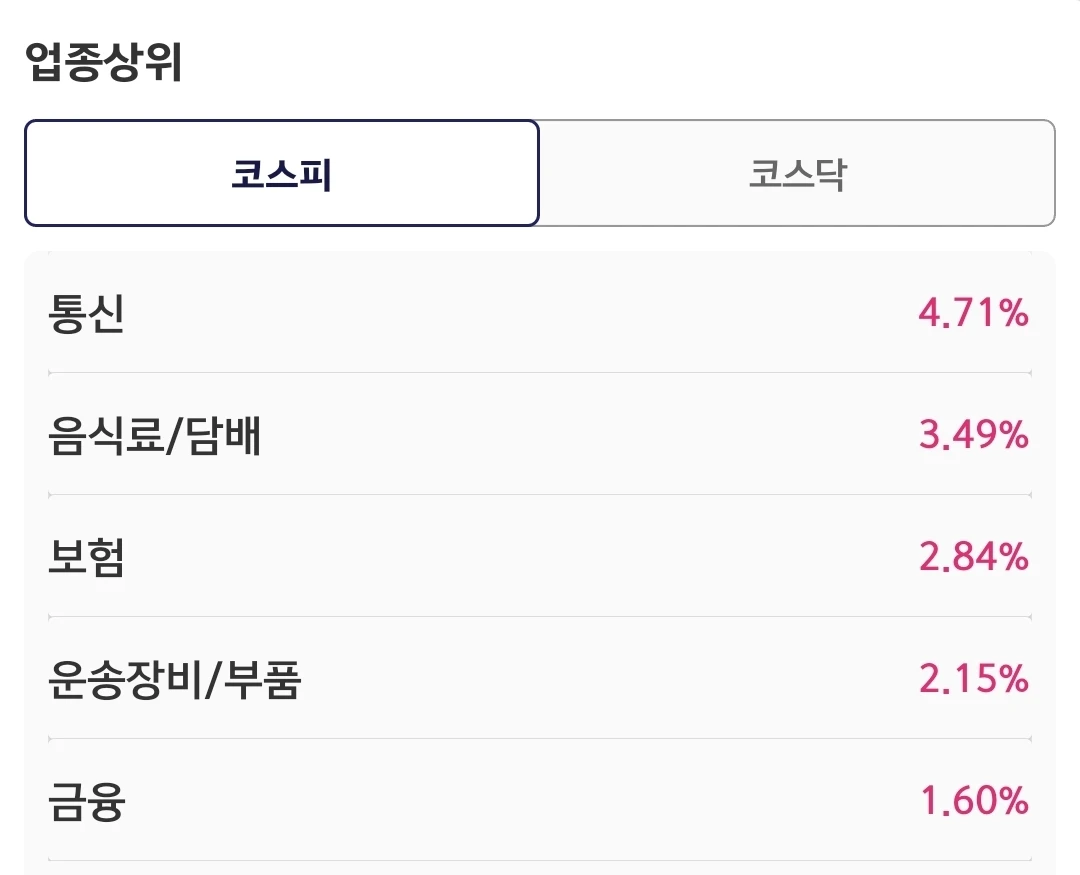
Task: Click the divider below 보험 row
Action: (x=540, y=617)
